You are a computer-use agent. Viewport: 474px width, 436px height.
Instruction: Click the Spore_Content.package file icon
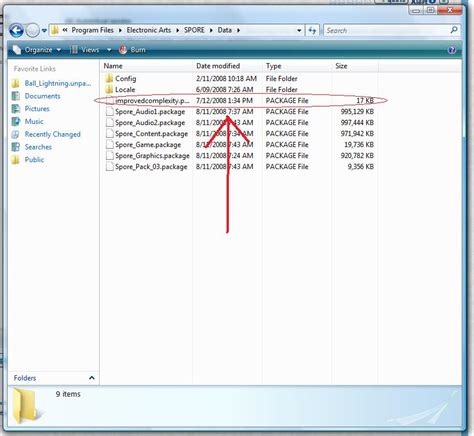[109, 134]
